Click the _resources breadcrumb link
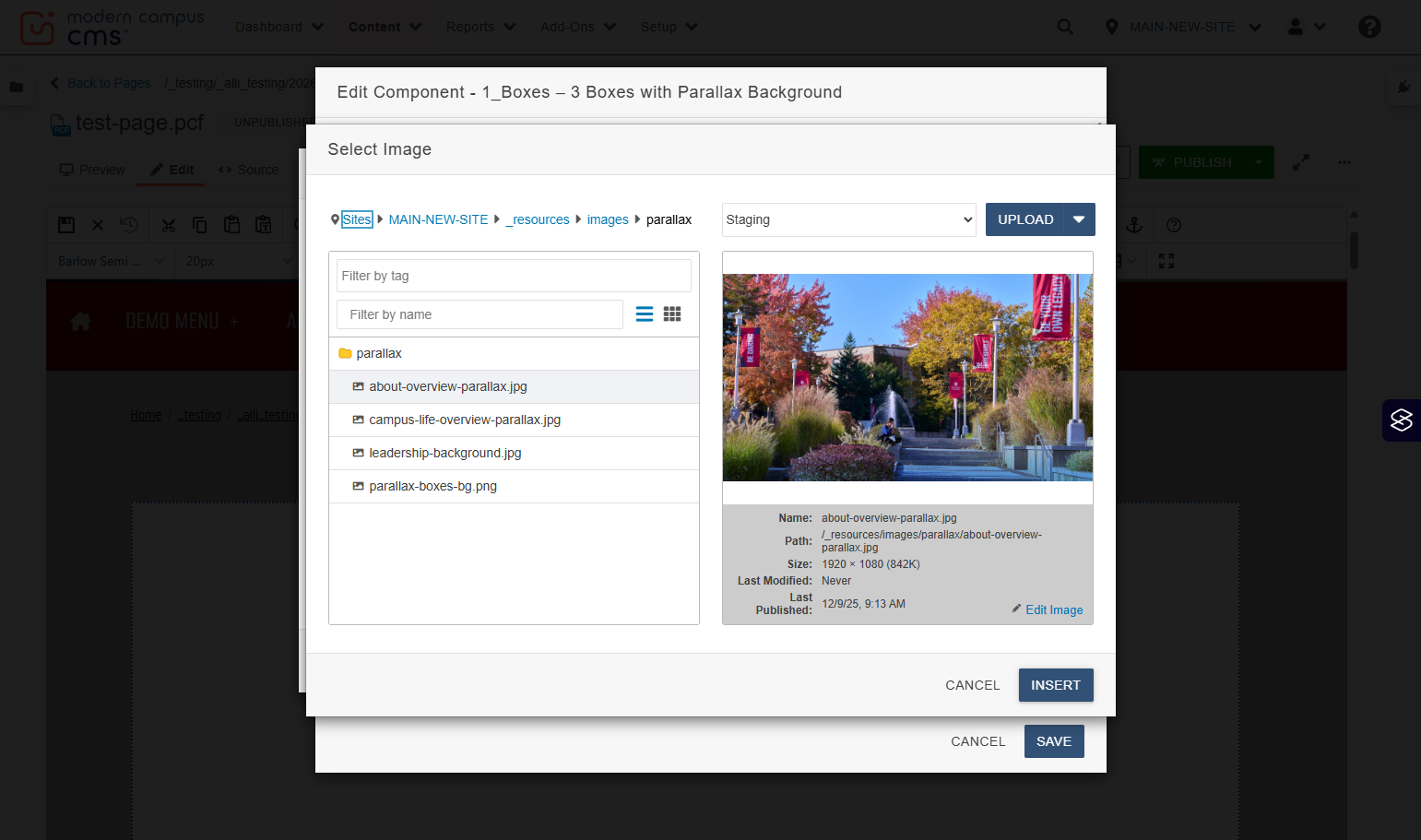1421x840 pixels. point(538,219)
